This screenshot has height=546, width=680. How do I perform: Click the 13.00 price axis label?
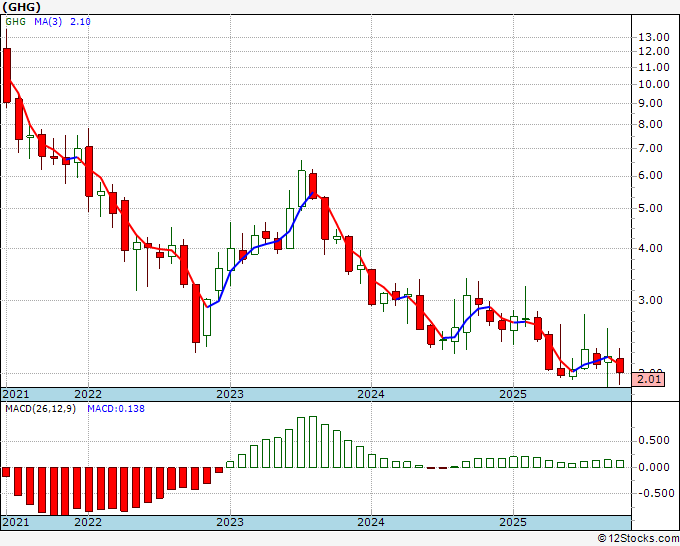pyautogui.click(x=654, y=37)
